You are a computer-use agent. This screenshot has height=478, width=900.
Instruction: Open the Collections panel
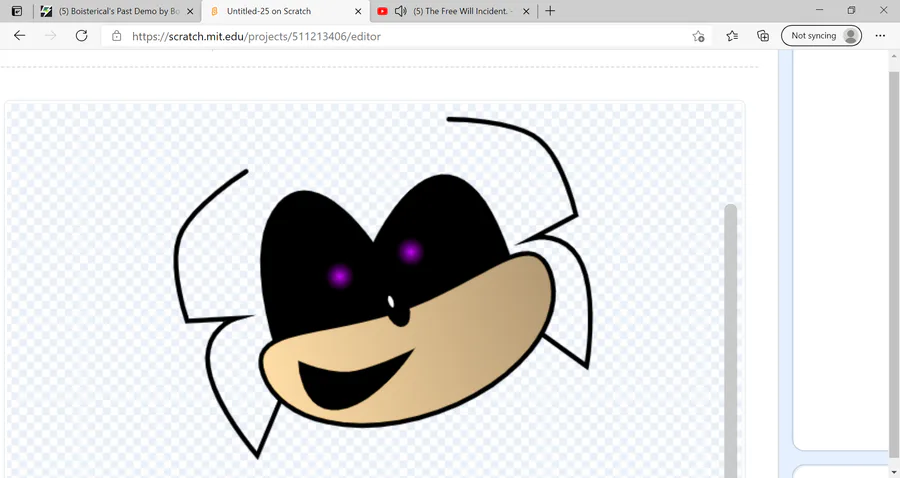coord(763,36)
